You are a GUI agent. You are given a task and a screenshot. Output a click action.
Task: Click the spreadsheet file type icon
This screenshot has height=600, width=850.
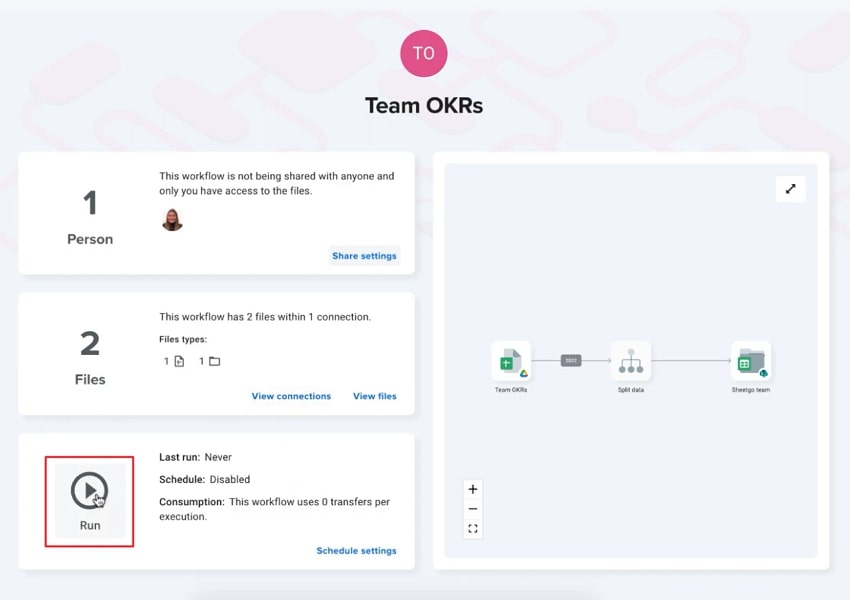tap(179, 361)
